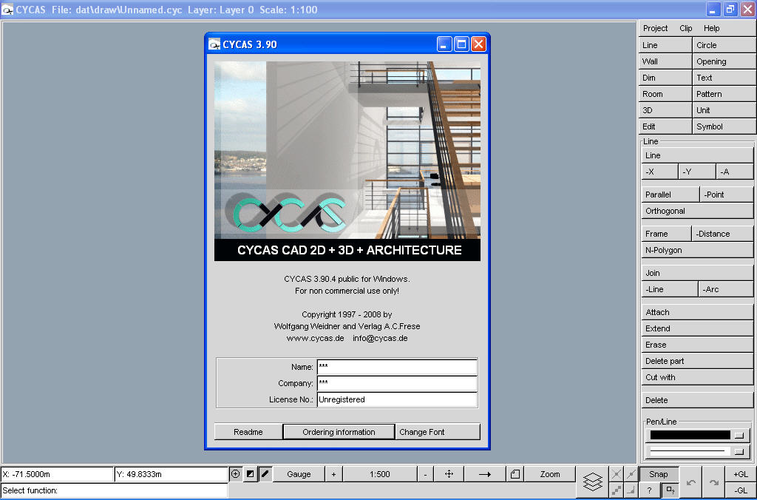The image size is (757, 500).
Task: Select the Room category
Action: [x=665, y=94]
